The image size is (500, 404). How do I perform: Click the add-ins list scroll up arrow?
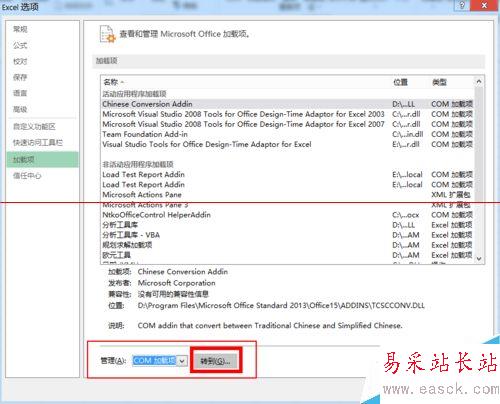479,81
